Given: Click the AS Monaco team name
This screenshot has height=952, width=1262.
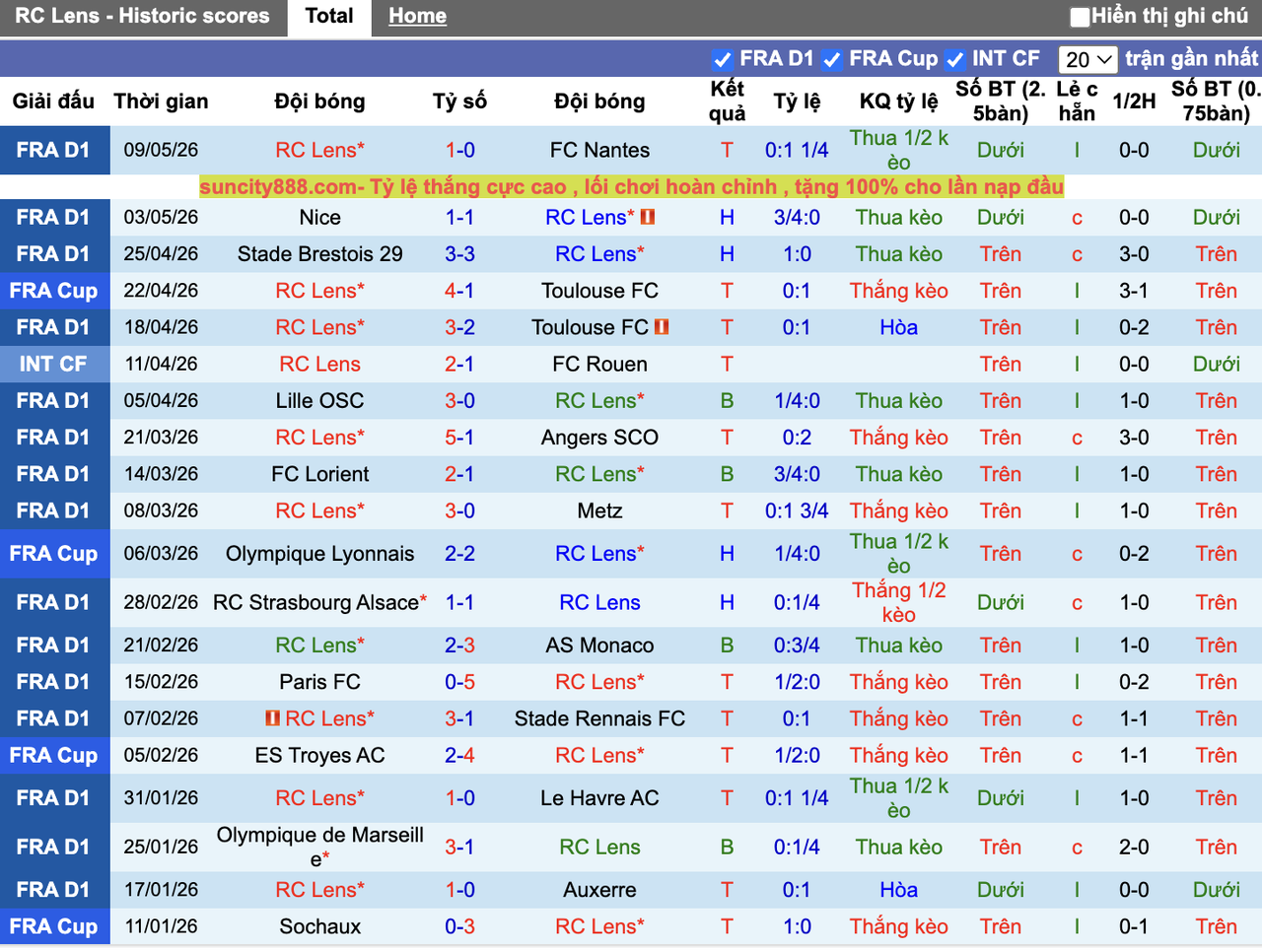Looking at the screenshot, I should [599, 646].
